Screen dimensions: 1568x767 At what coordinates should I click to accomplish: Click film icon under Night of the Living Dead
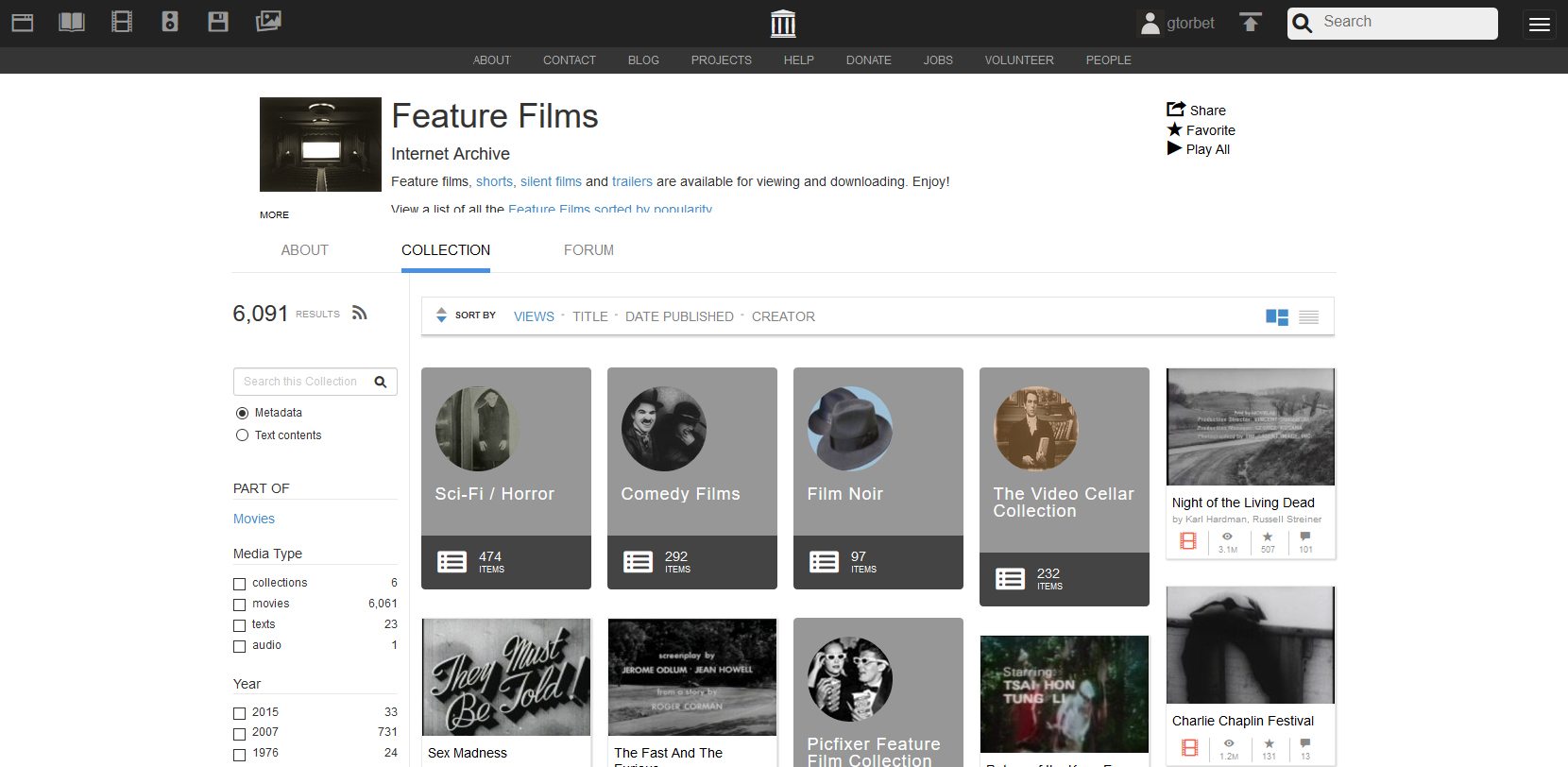pyautogui.click(x=1188, y=541)
